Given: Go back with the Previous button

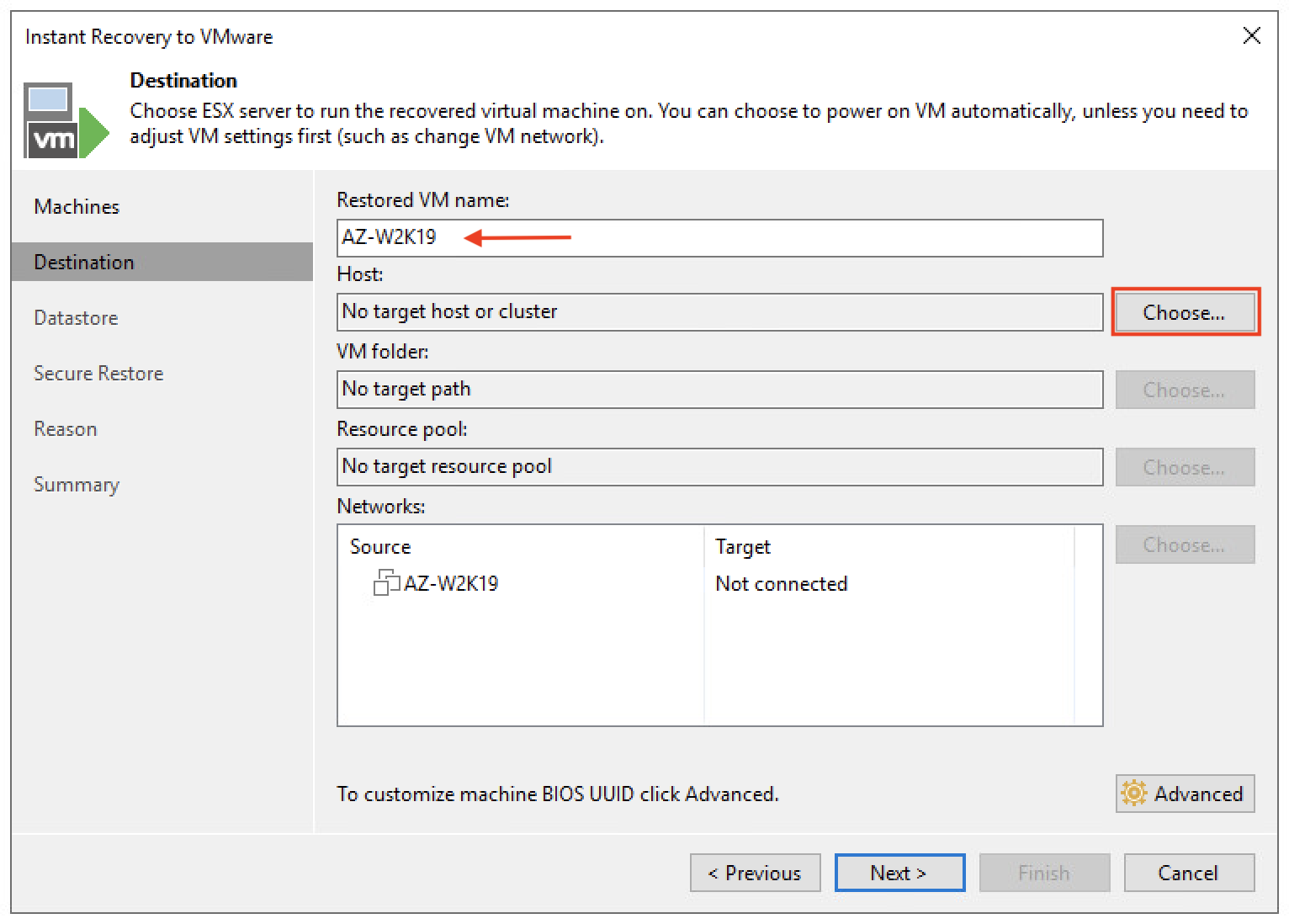Looking at the screenshot, I should coord(755,873).
